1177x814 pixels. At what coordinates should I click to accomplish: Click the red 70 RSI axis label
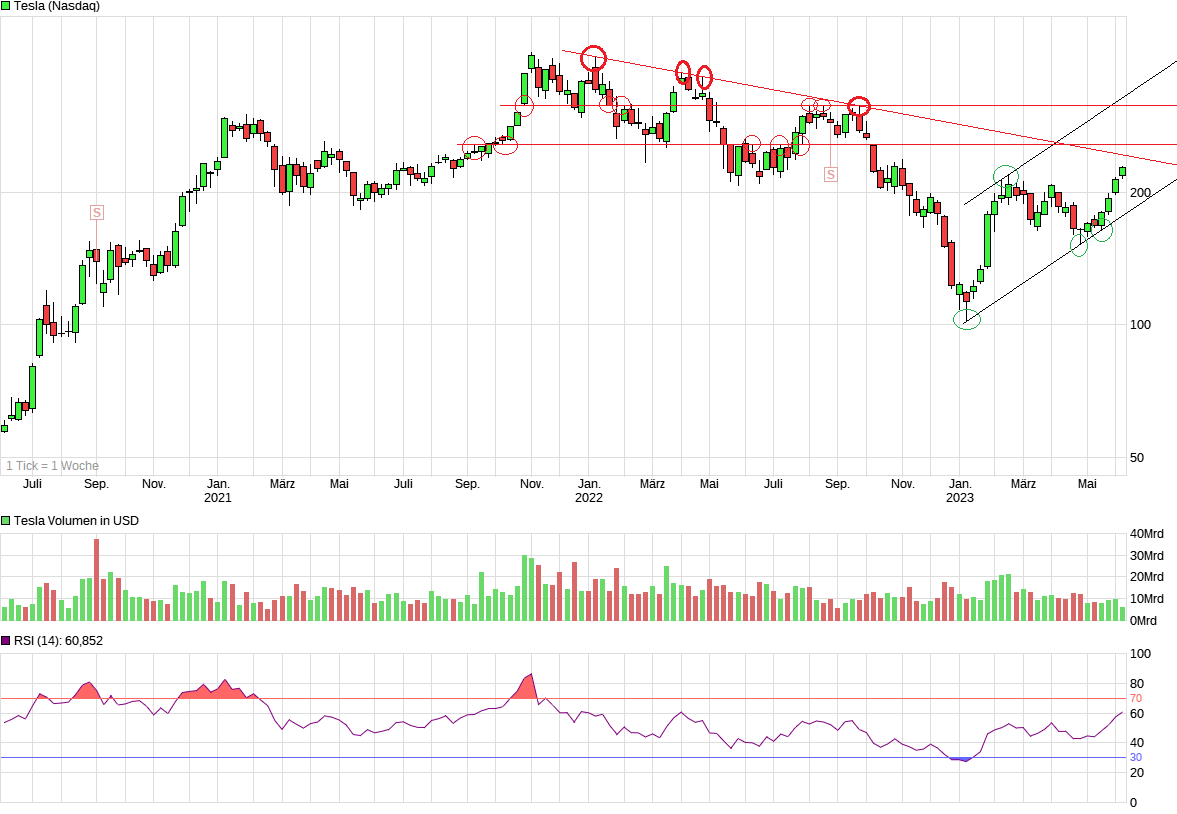pos(1136,698)
